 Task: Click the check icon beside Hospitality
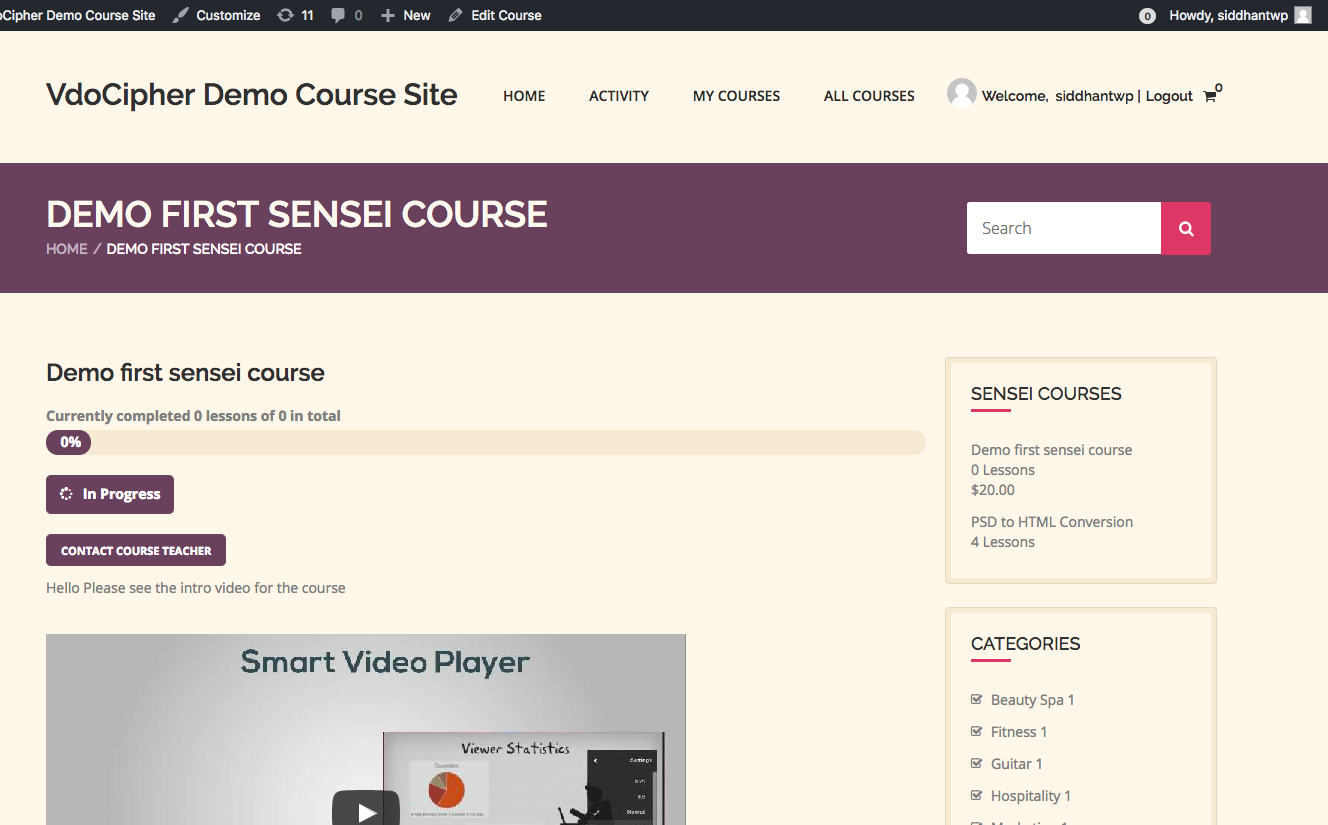[977, 795]
